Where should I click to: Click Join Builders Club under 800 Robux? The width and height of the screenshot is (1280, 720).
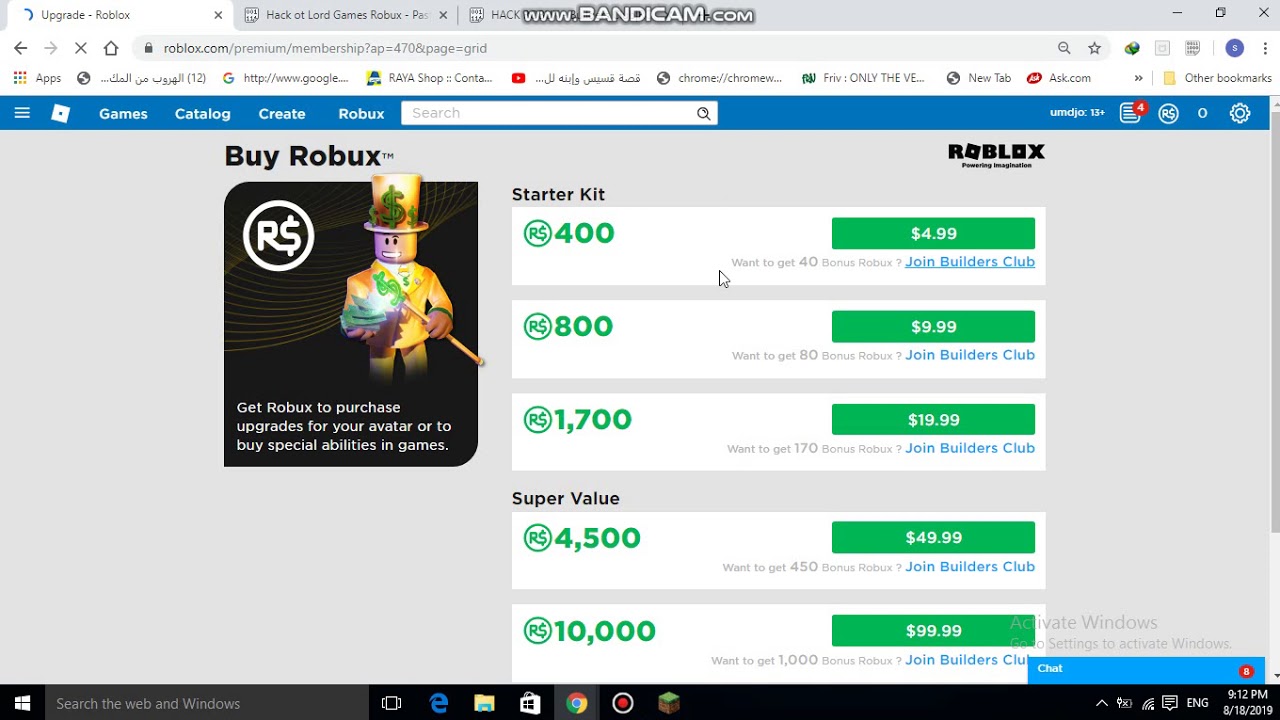[970, 355]
